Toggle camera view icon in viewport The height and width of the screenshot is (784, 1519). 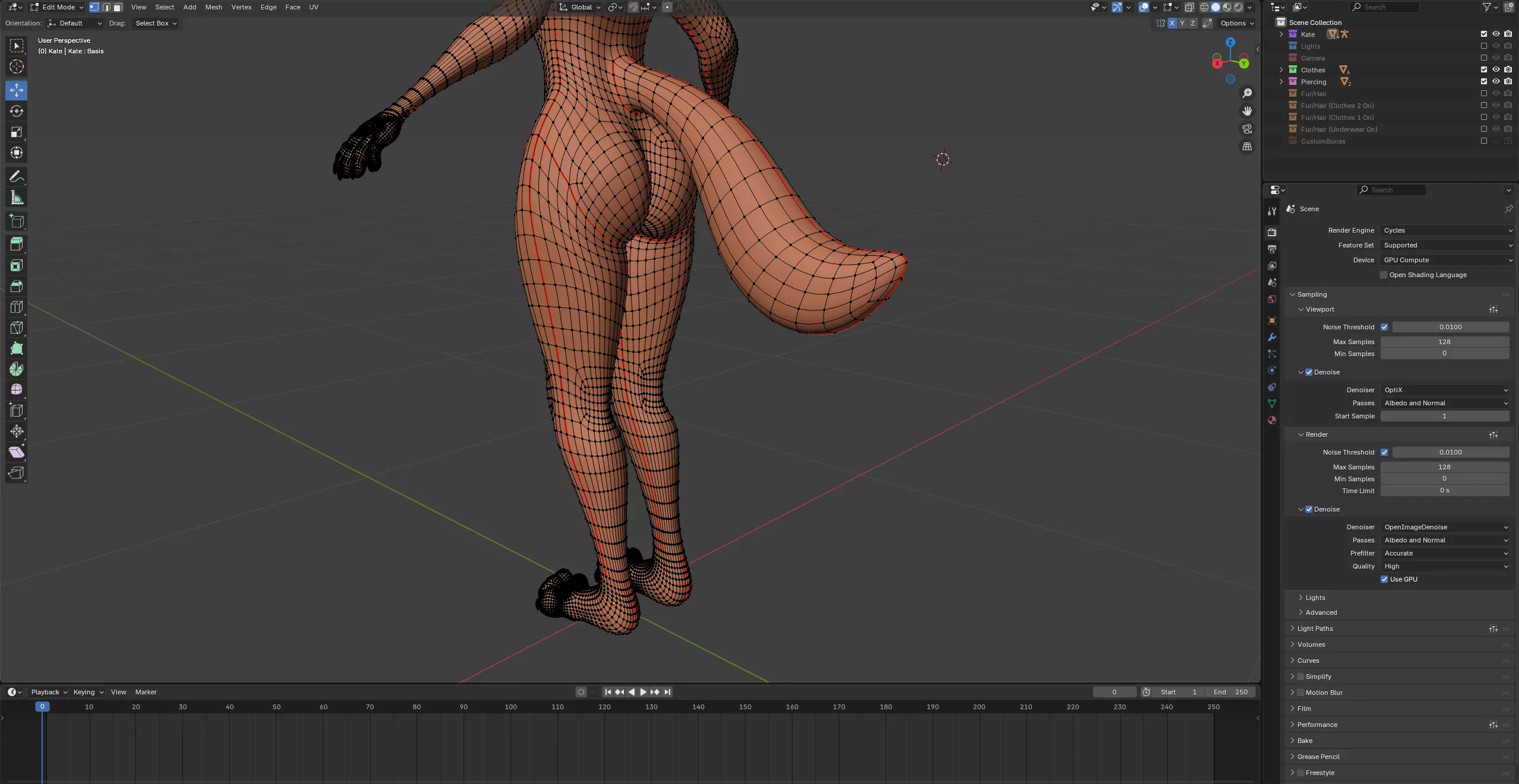pyautogui.click(x=1247, y=129)
